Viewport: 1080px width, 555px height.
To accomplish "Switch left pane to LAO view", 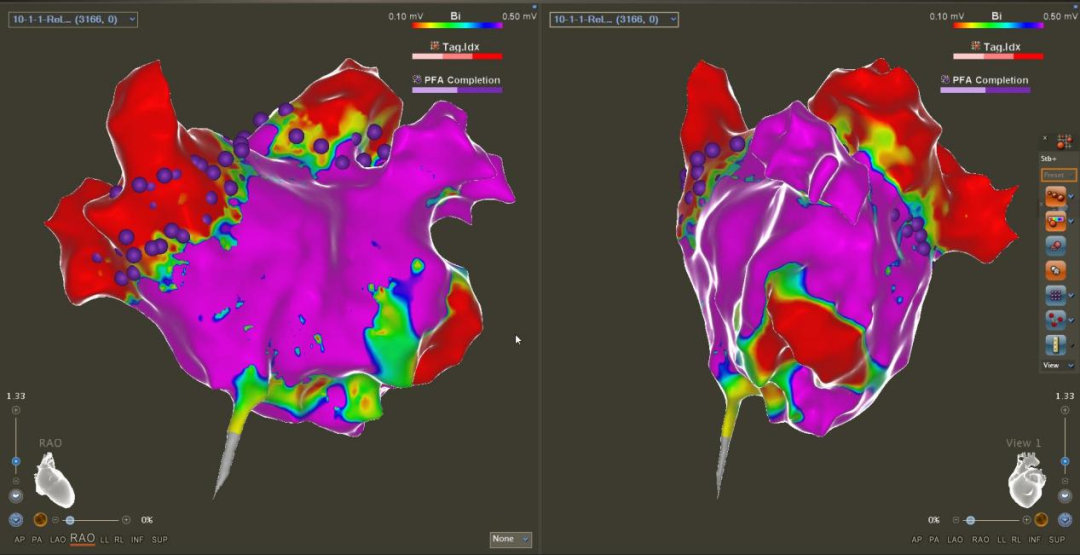I will point(58,539).
